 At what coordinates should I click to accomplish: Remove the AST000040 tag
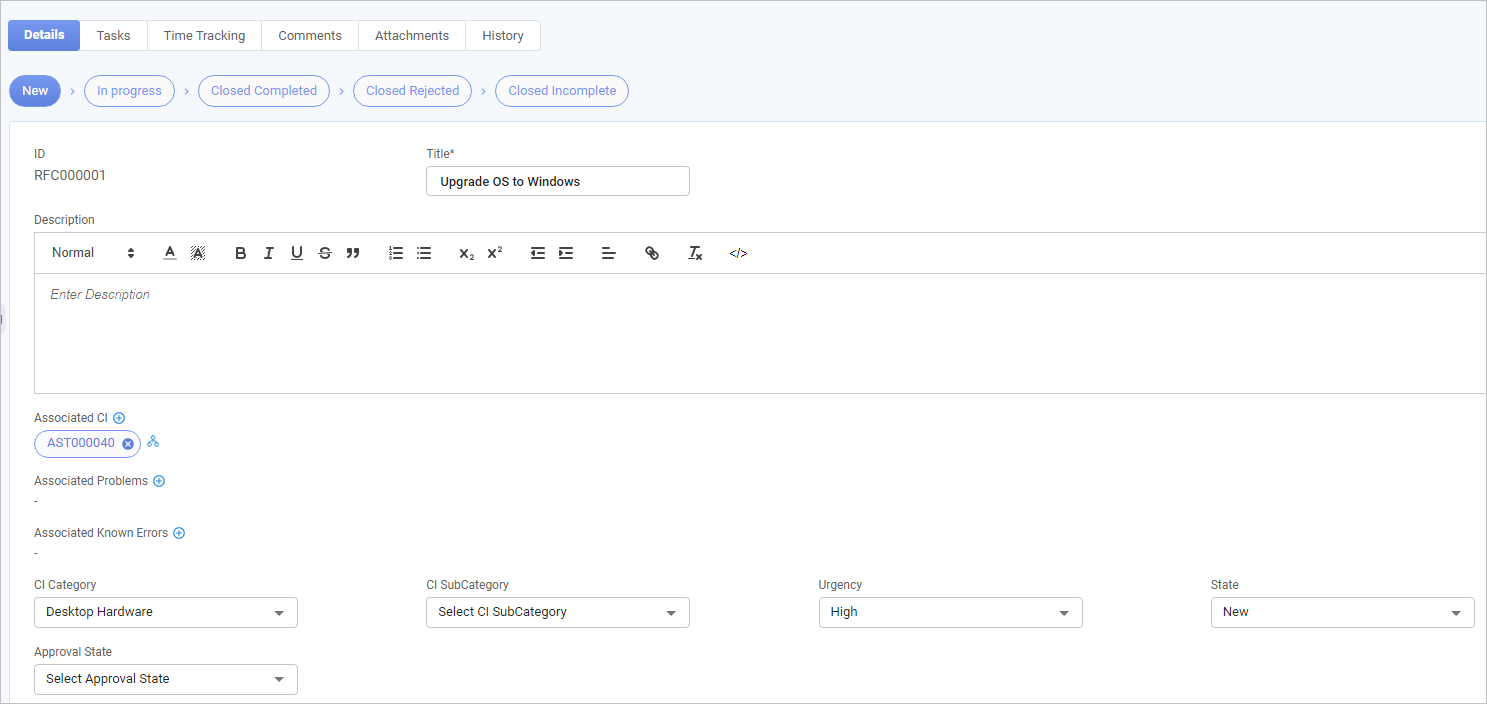click(x=128, y=444)
